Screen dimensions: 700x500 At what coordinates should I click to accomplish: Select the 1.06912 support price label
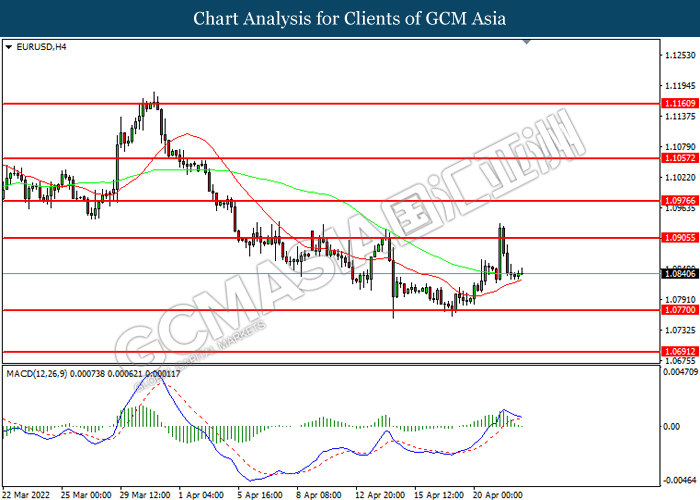tap(680, 352)
